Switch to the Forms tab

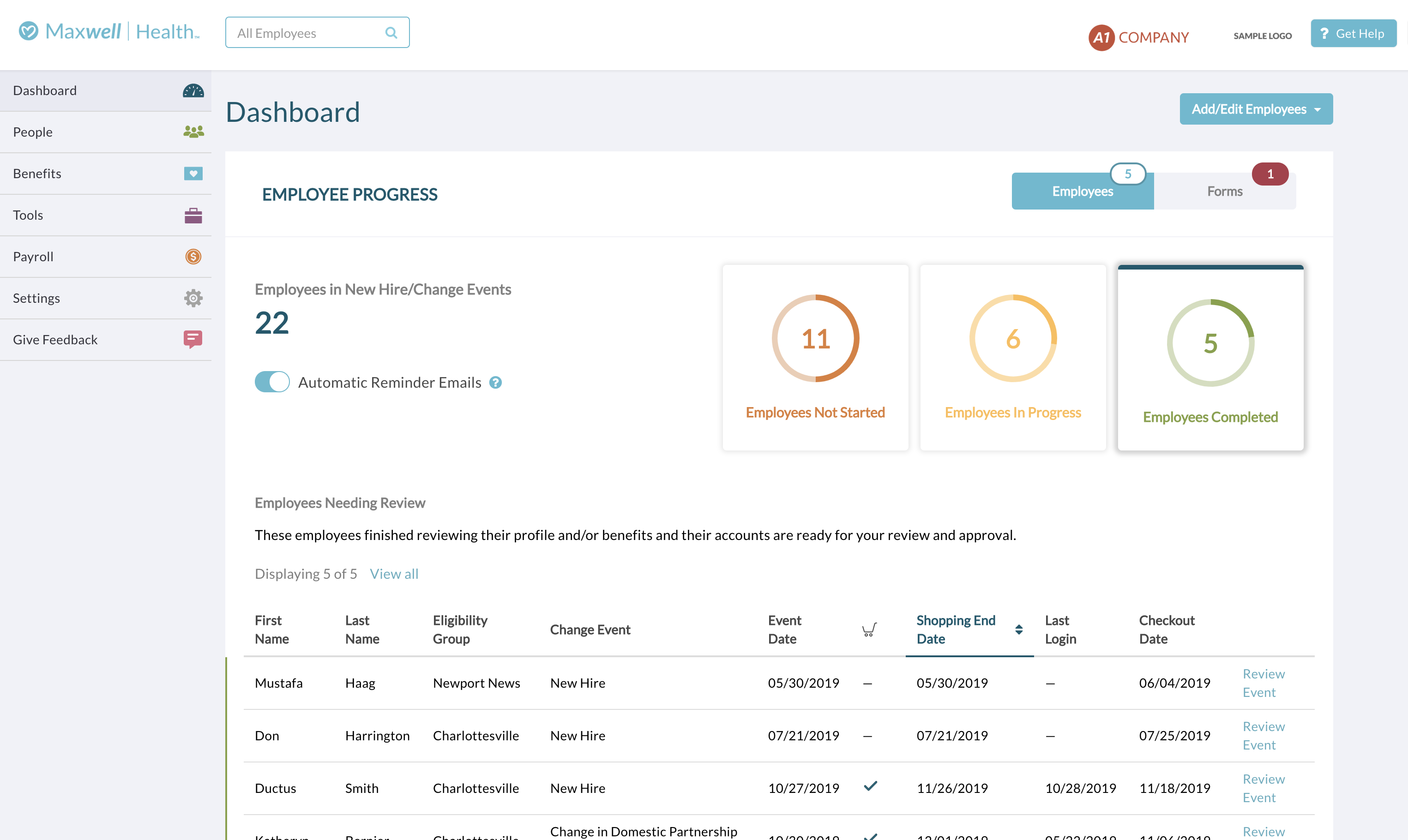(1225, 192)
